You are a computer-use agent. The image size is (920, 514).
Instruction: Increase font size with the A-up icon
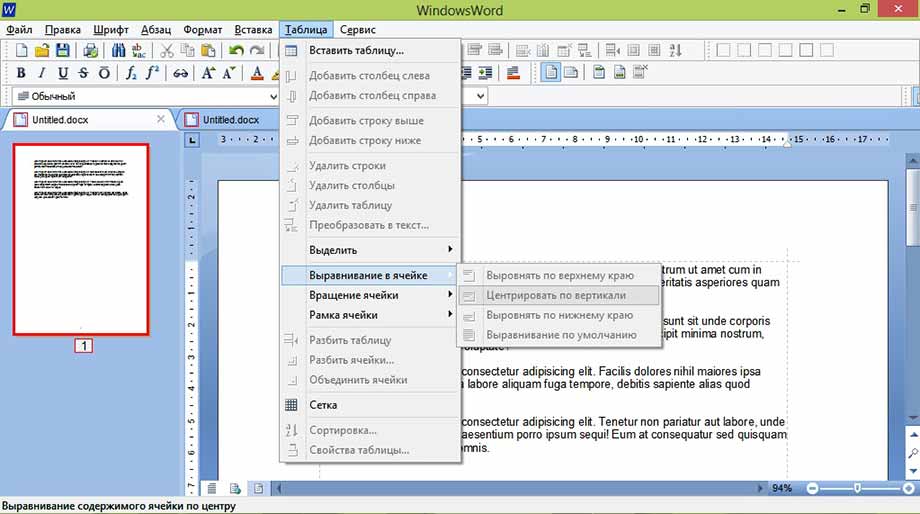click(x=208, y=73)
